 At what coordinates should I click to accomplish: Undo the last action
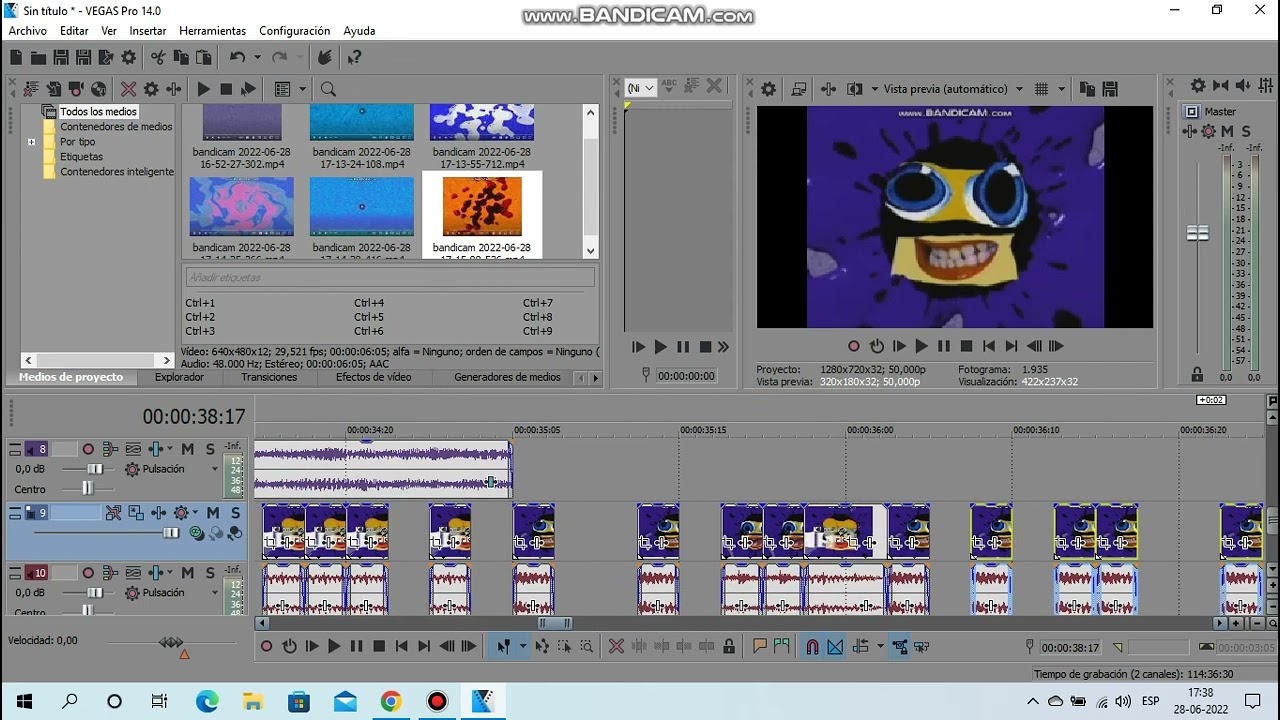tap(237, 58)
